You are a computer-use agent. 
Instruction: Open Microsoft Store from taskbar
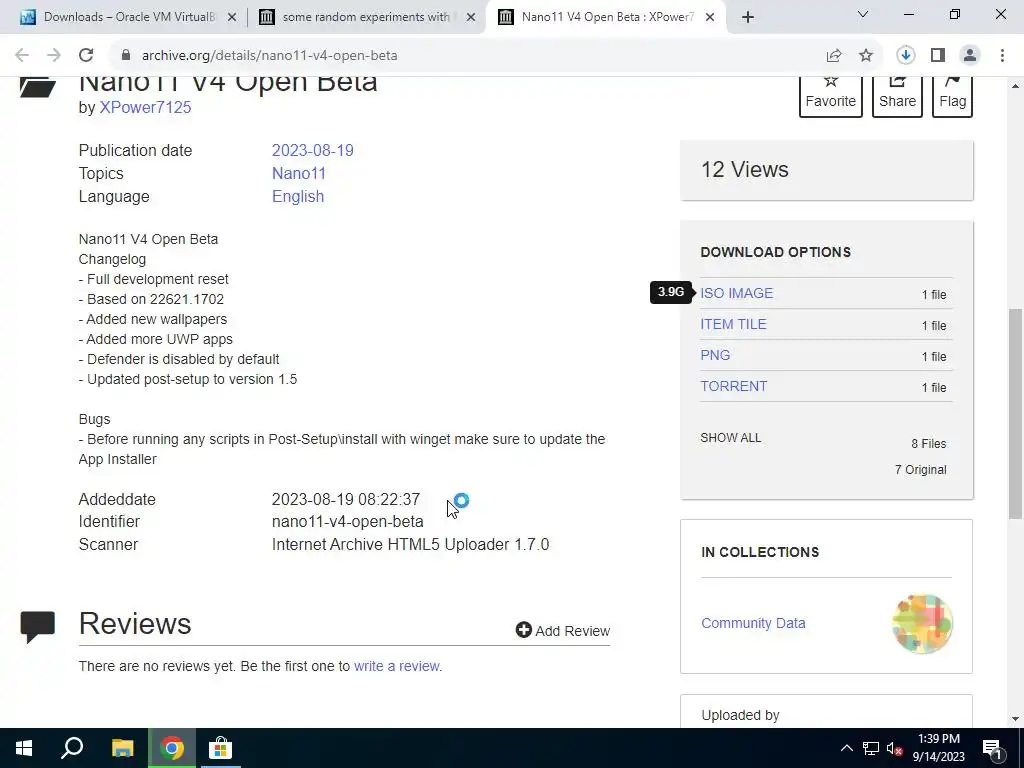(x=221, y=748)
